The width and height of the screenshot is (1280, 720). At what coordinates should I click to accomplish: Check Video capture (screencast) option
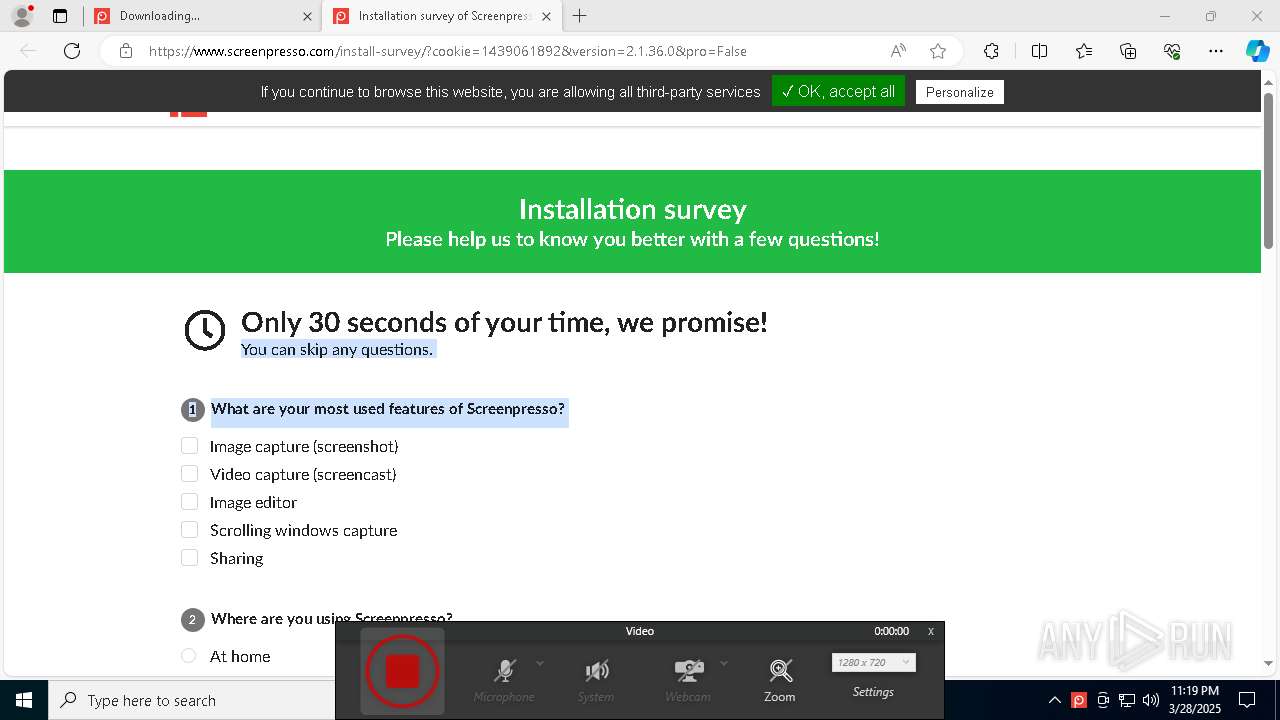tap(189, 474)
